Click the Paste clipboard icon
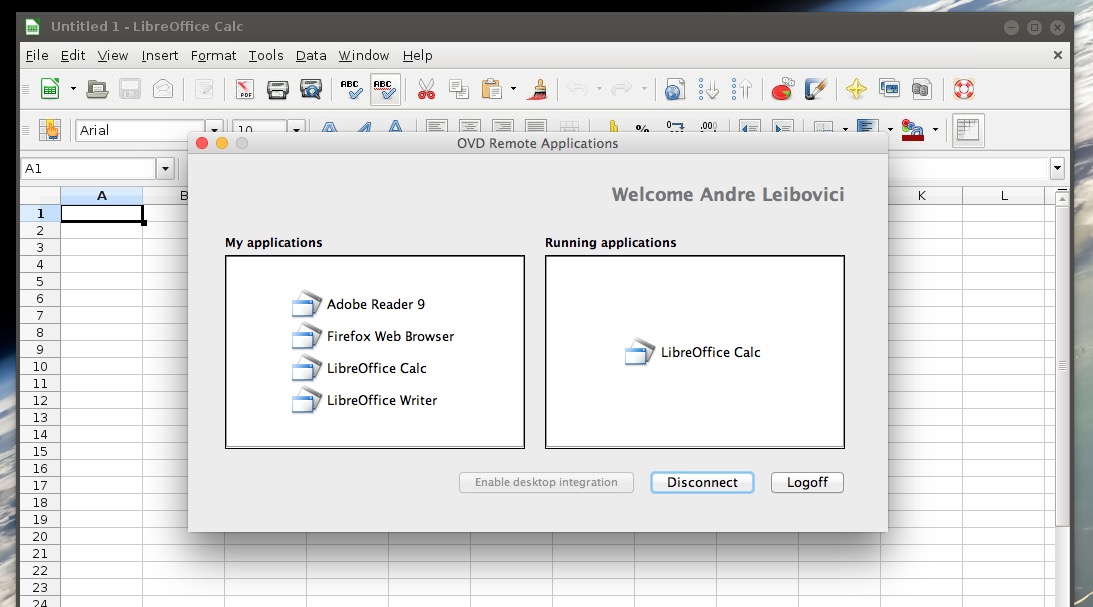 point(492,89)
